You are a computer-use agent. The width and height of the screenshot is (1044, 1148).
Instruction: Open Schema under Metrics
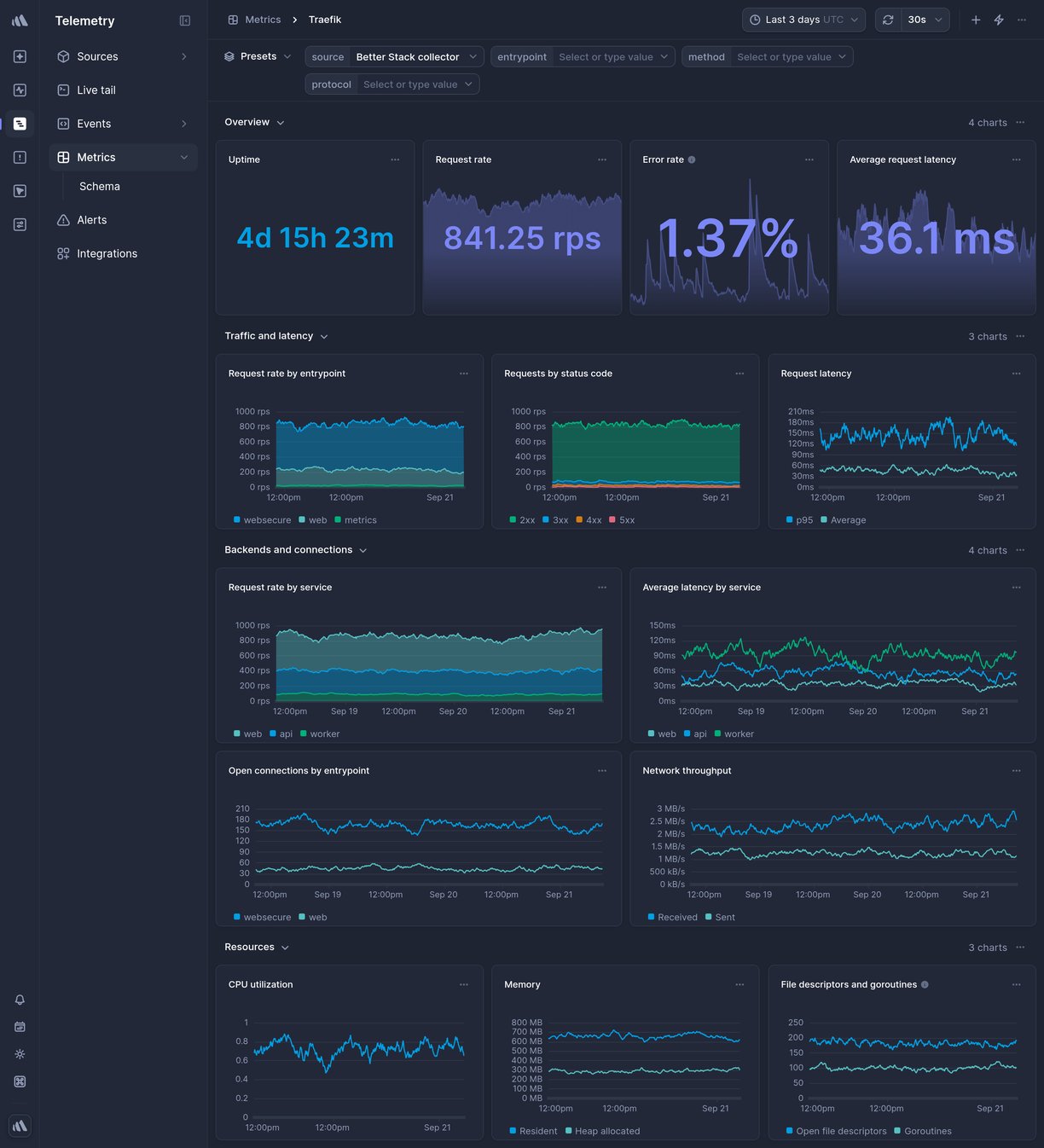(100, 186)
